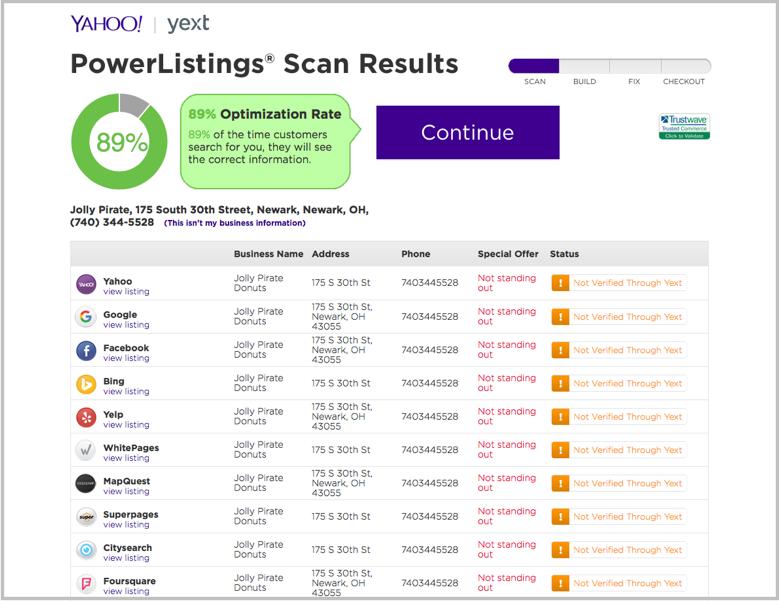The height and width of the screenshot is (601, 779).
Task: Click "Not standing out" in Citysearch row
Action: click(507, 549)
